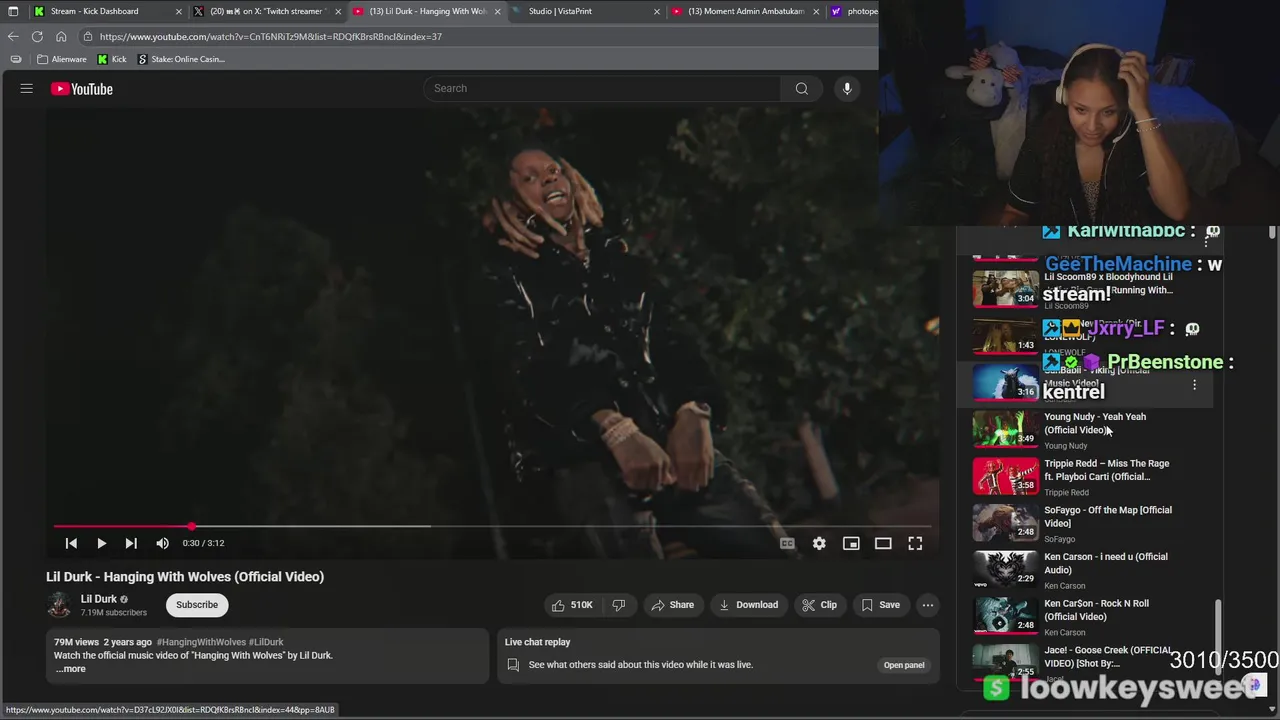Switch to the X Twitch streamer tab
This screenshot has height=720, width=1280.
pos(268,11)
